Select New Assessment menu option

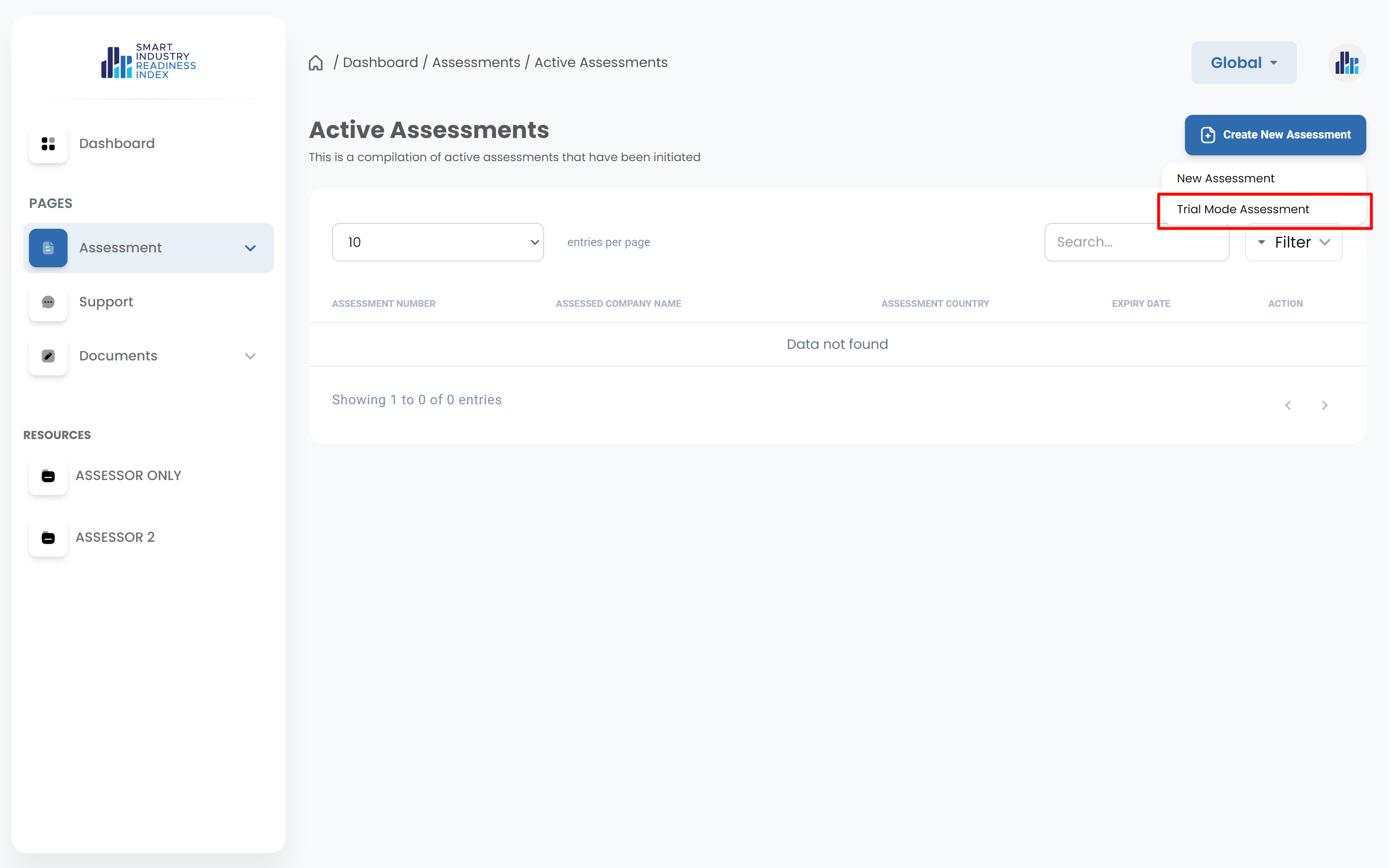(x=1225, y=179)
